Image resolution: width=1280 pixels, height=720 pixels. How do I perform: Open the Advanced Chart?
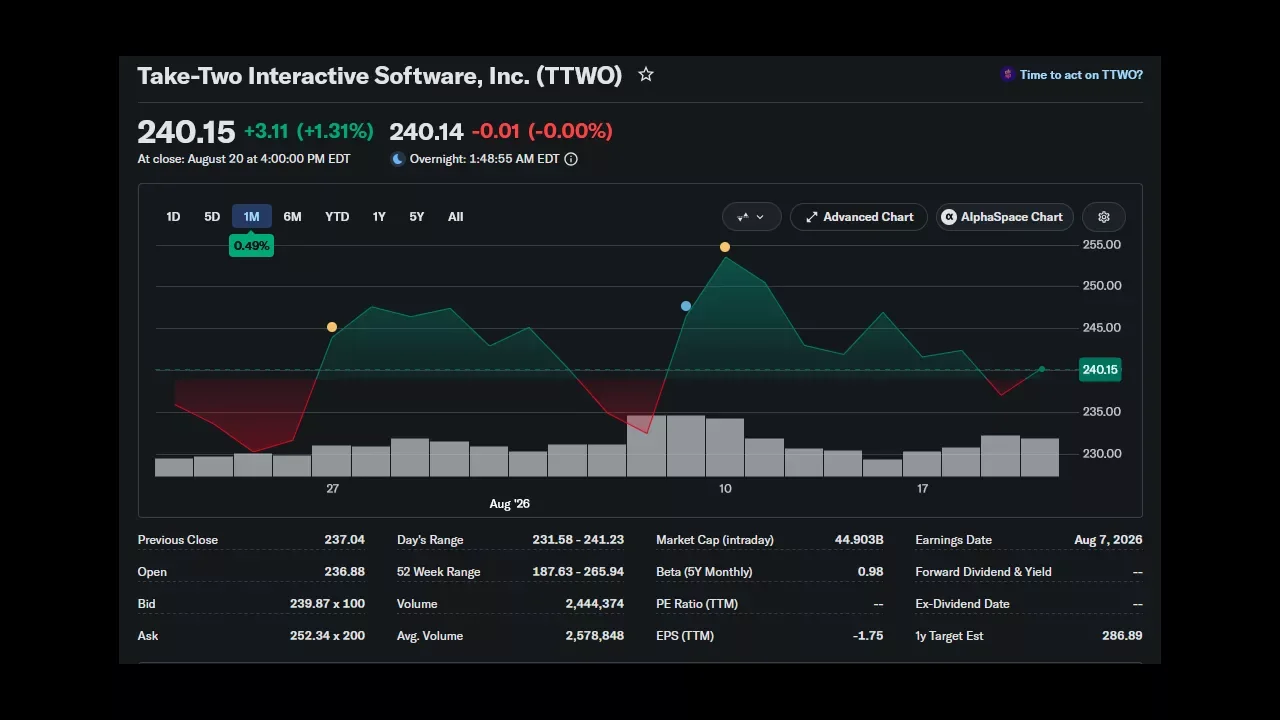click(859, 217)
